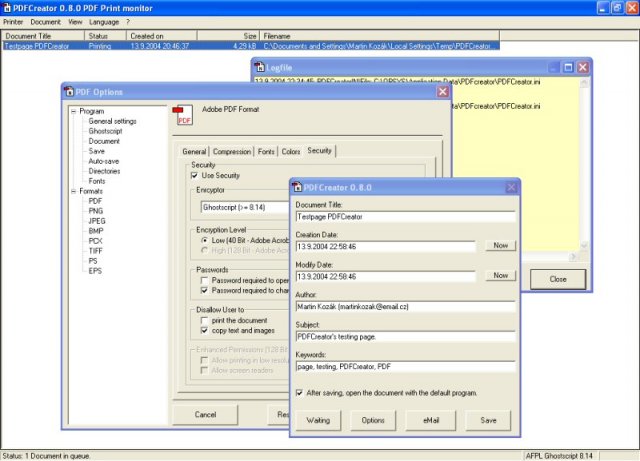This screenshot has width=640, height=461.
Task: Click Cancel in PDF Options
Action: coord(205,414)
